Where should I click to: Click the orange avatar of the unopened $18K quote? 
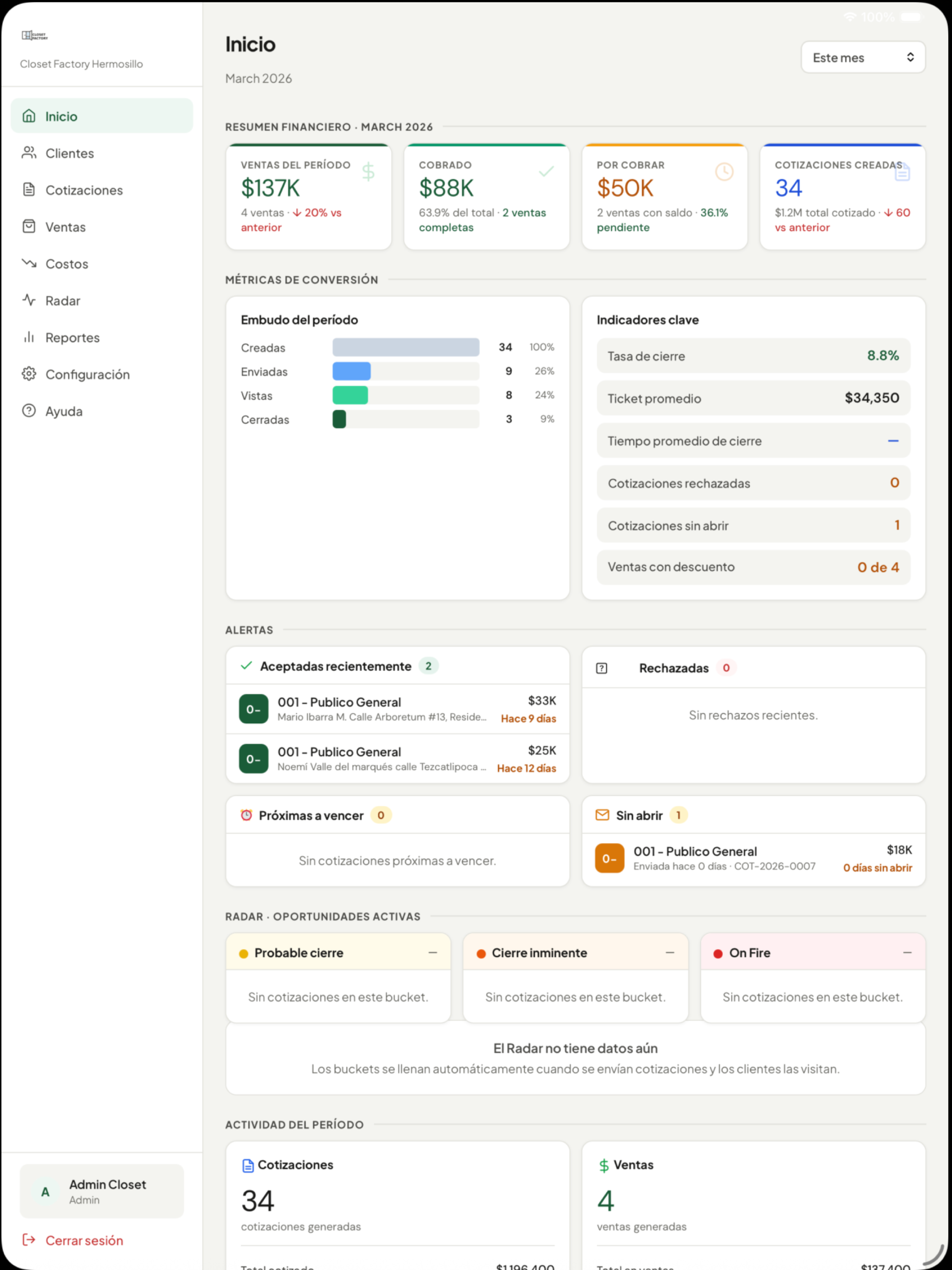[x=610, y=858]
